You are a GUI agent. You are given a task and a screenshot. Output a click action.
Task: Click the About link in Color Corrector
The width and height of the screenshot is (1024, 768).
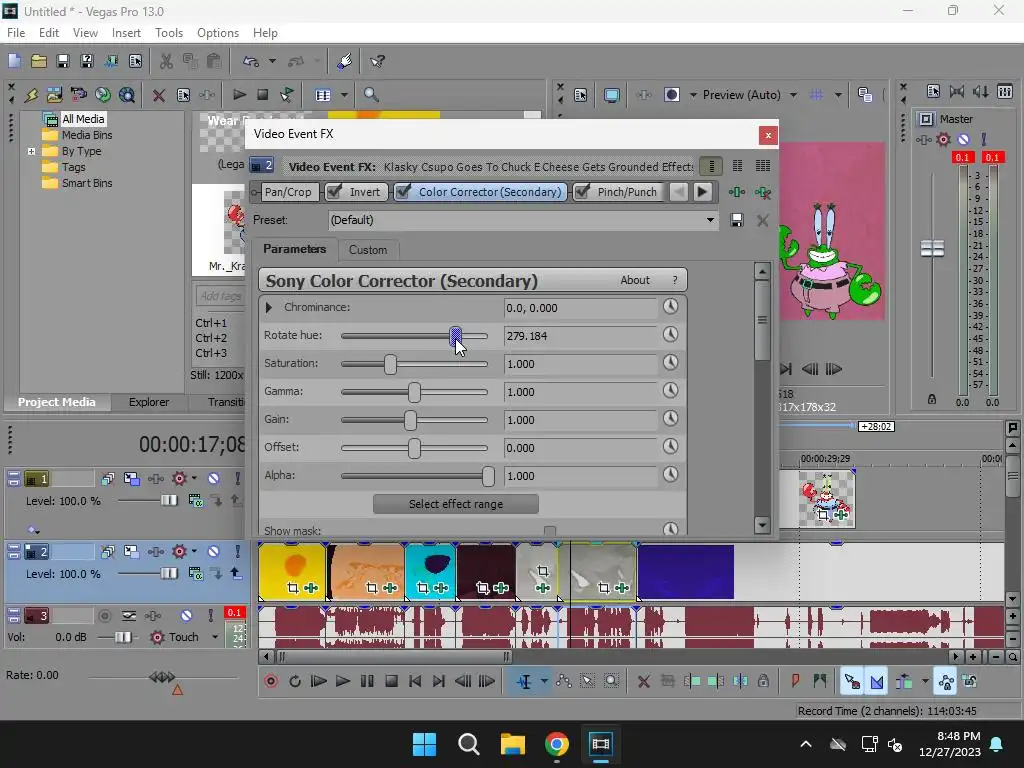635,280
